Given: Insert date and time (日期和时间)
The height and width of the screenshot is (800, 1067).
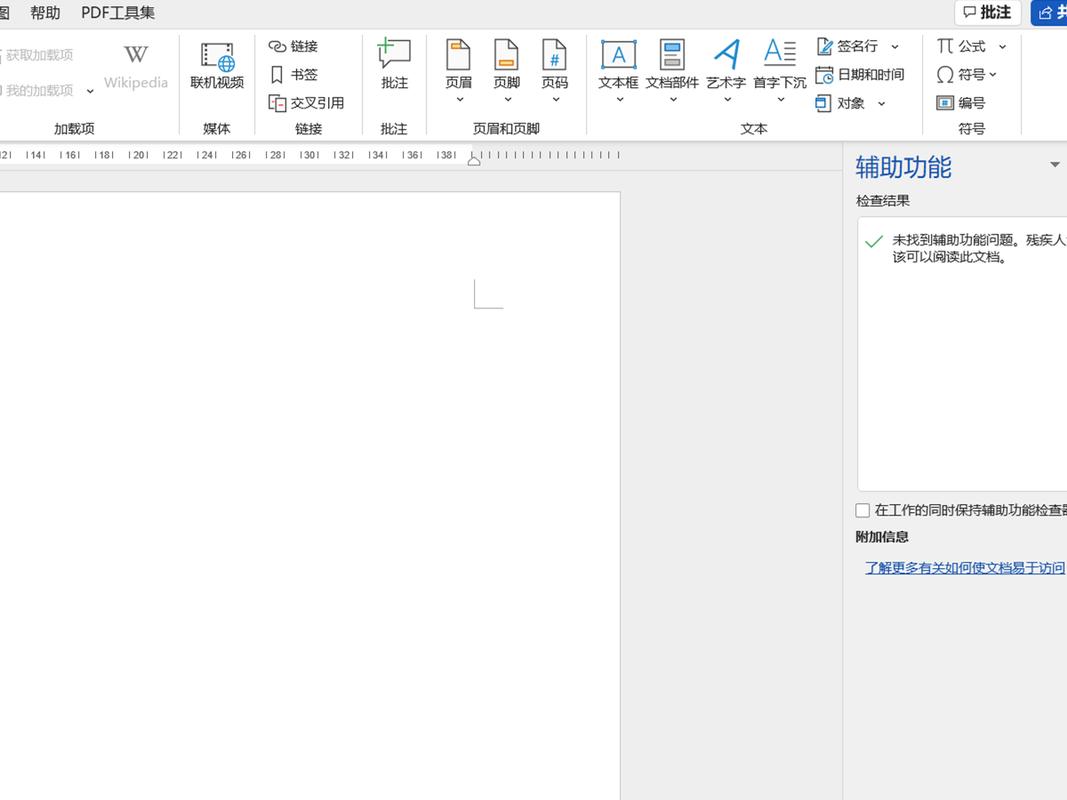Looking at the screenshot, I should (x=860, y=75).
